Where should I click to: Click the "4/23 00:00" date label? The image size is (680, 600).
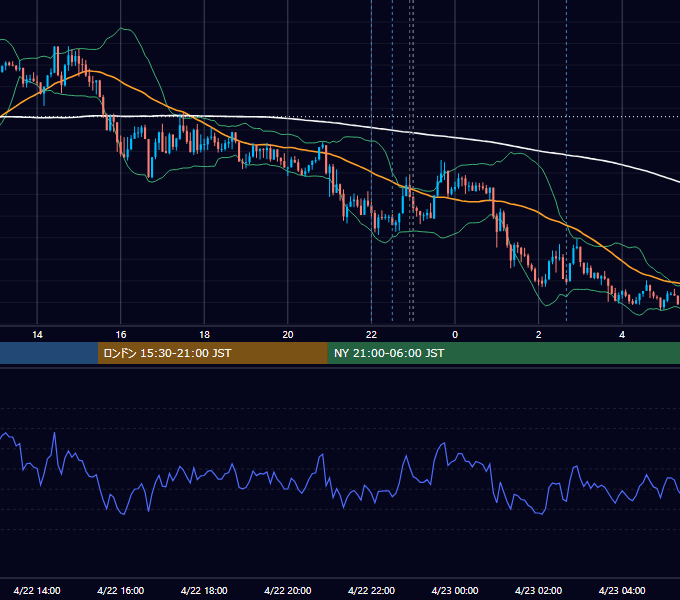(x=455, y=590)
